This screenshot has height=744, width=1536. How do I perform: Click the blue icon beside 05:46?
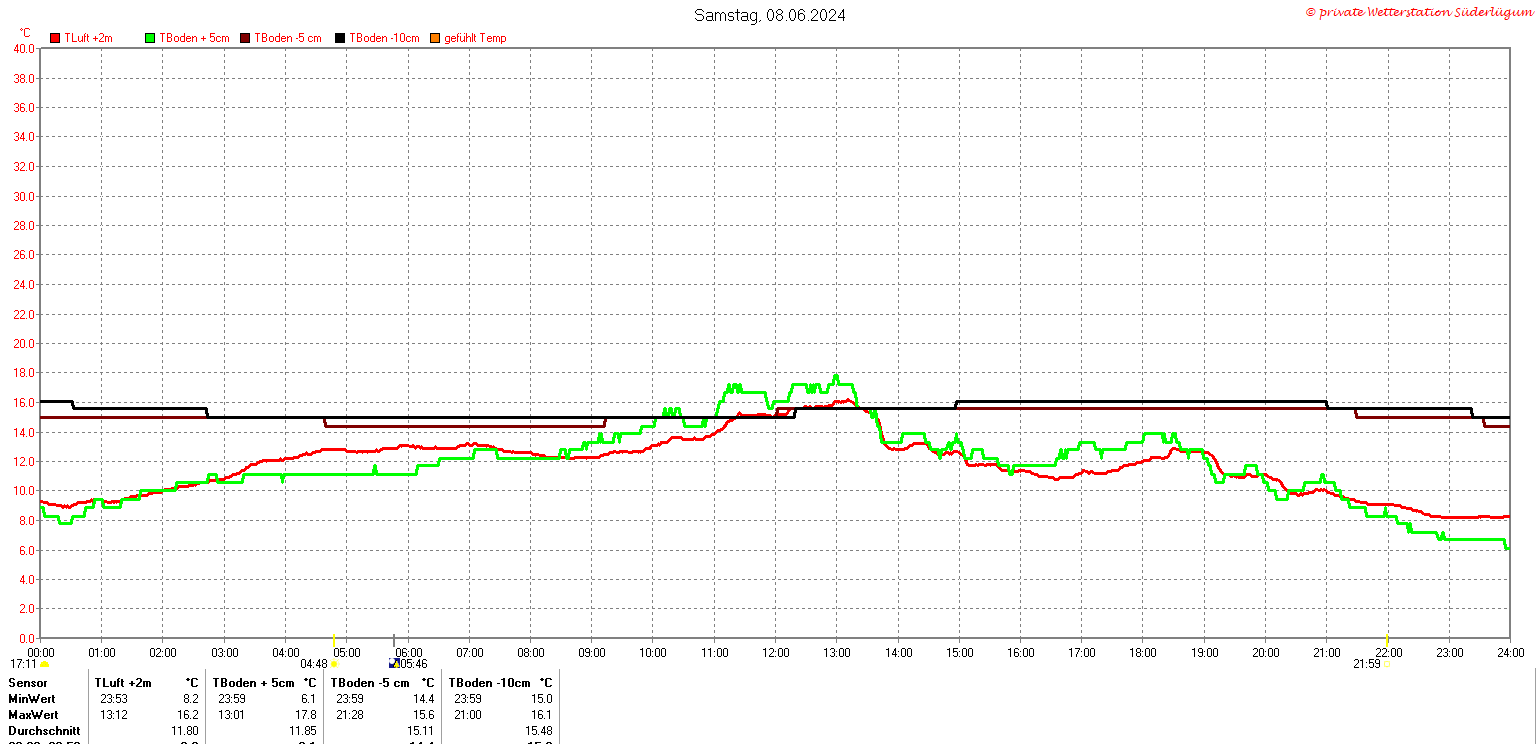tap(394, 663)
